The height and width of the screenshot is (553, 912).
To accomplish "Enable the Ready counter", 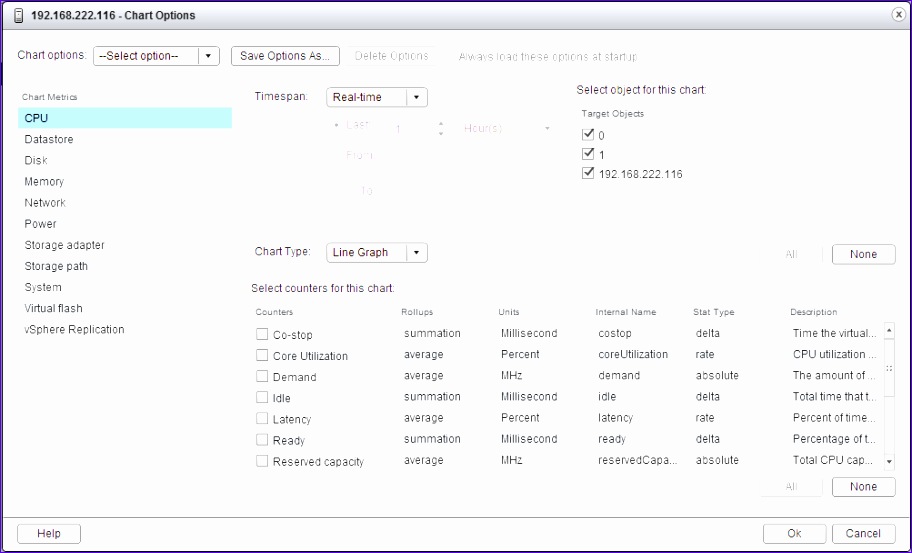I will click(x=262, y=440).
